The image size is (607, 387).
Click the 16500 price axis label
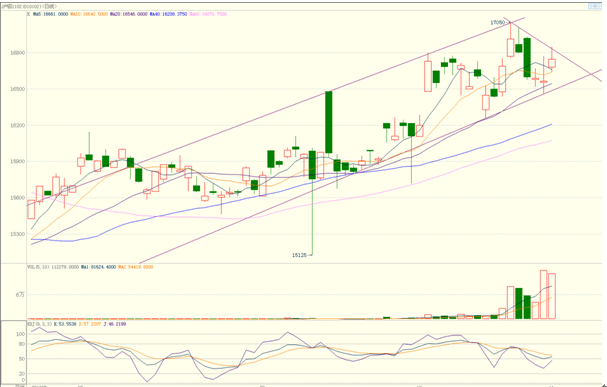click(x=17, y=89)
